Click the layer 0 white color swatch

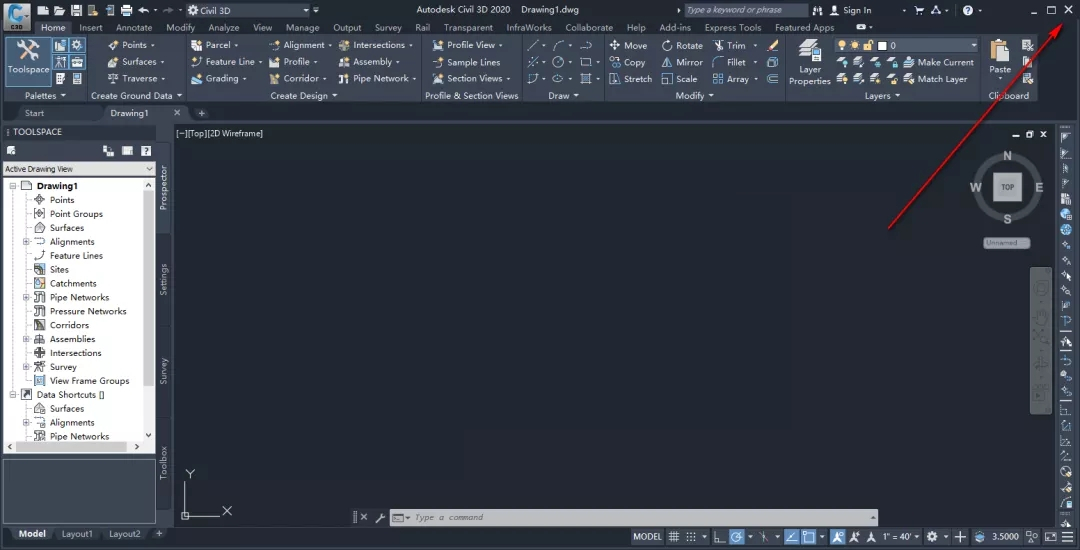tap(882, 45)
